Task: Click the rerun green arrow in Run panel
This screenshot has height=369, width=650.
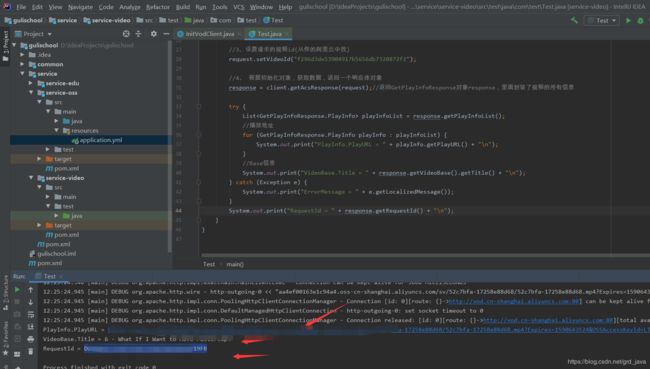Action: 17,290
